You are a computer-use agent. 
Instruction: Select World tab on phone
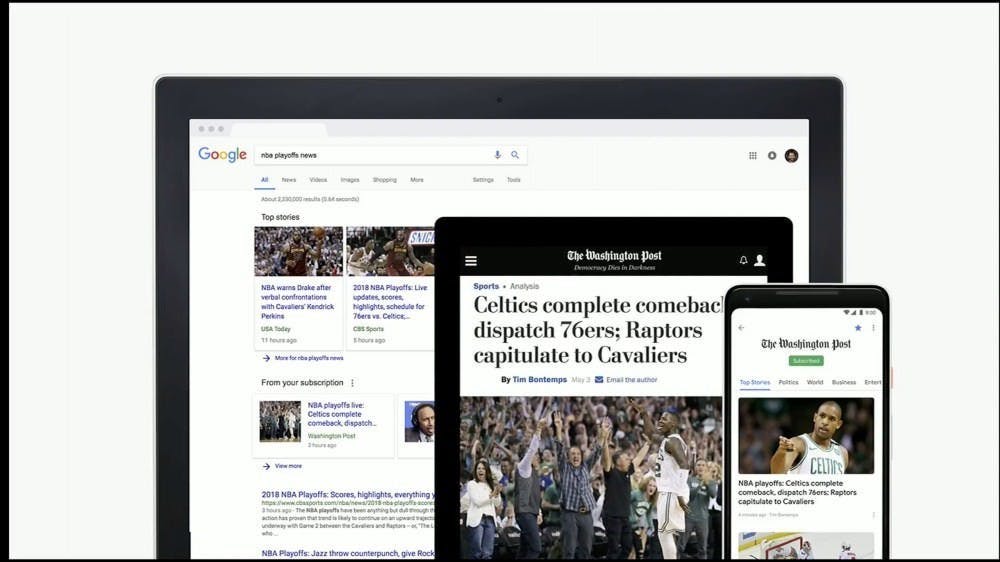point(815,382)
